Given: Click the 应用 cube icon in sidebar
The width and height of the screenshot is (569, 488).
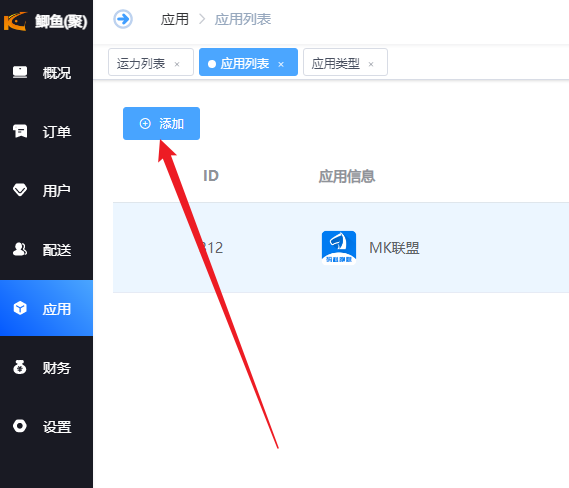Looking at the screenshot, I should pos(20,308).
